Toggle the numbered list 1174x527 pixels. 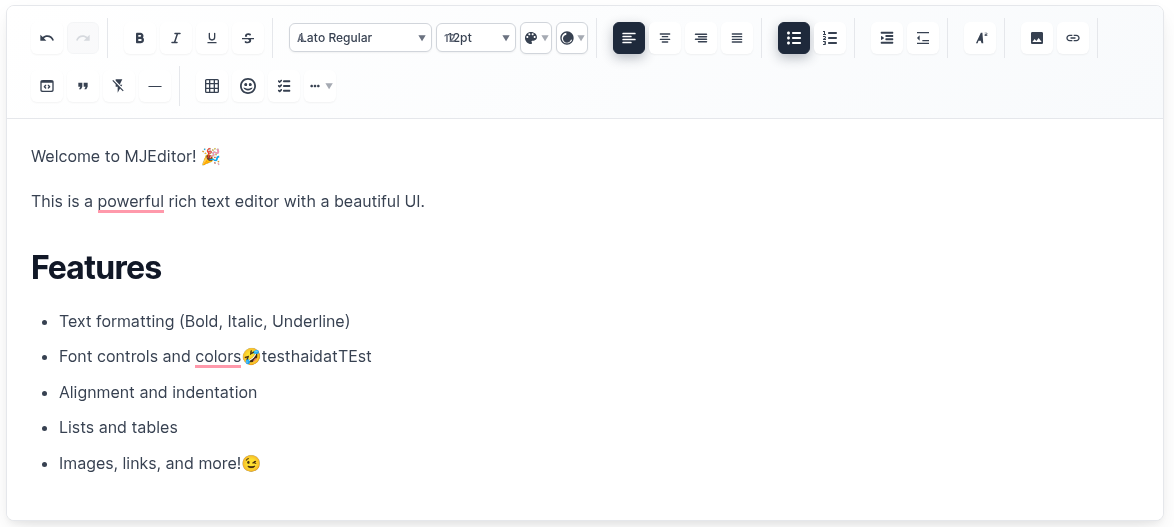[830, 38]
